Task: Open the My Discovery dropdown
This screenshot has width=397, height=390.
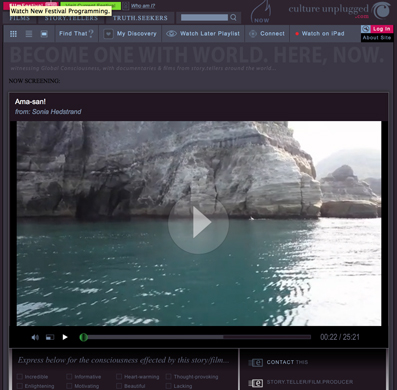Action: [130, 34]
